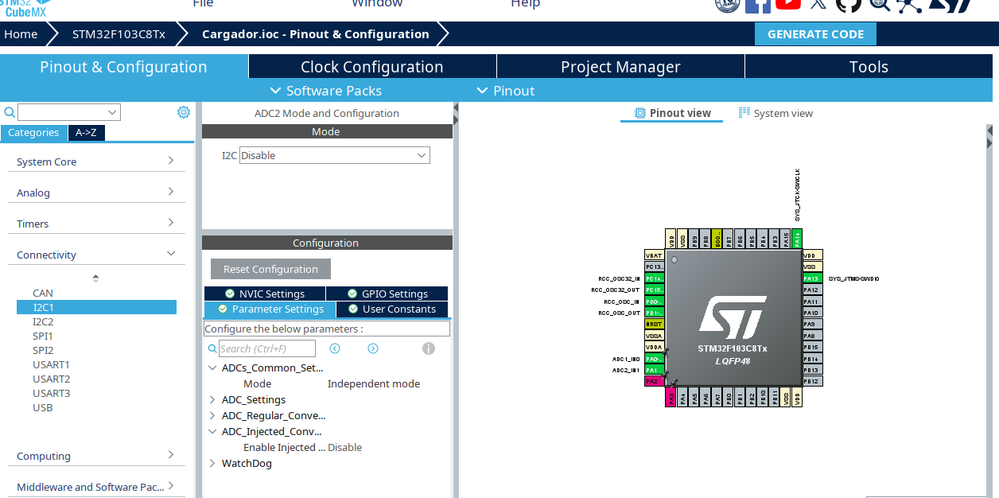999x498 pixels.
Task: Click the round anniversary badge icon
Action: 728,4
